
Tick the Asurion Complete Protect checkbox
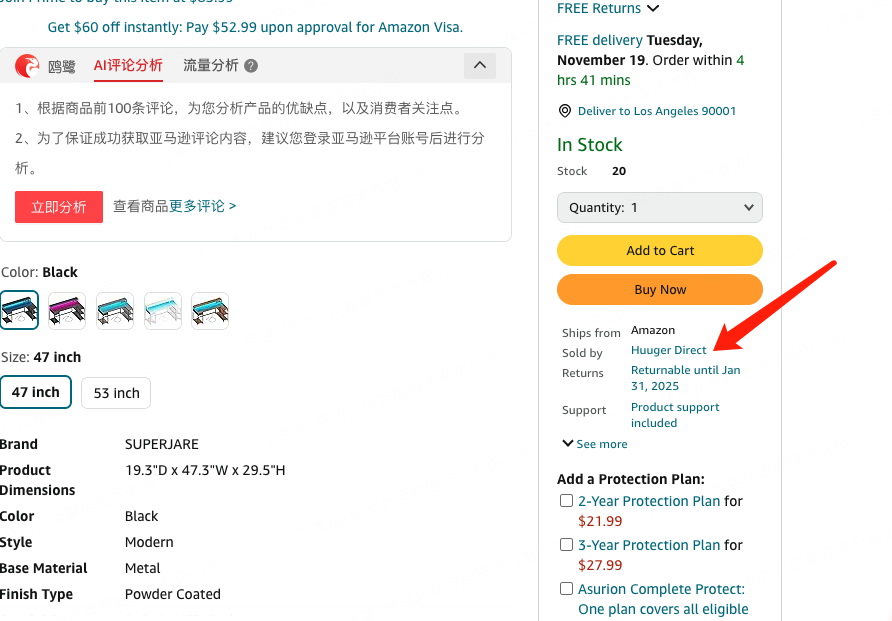pyautogui.click(x=567, y=589)
